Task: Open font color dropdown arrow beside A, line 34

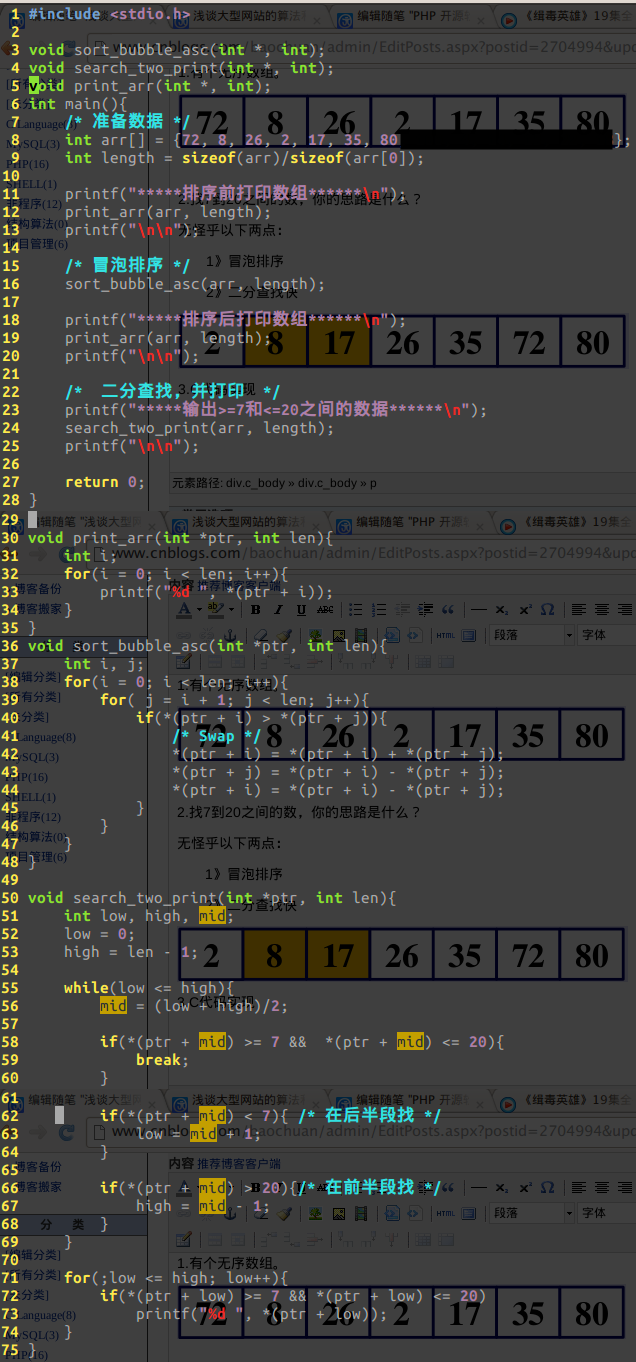Action: point(197,610)
